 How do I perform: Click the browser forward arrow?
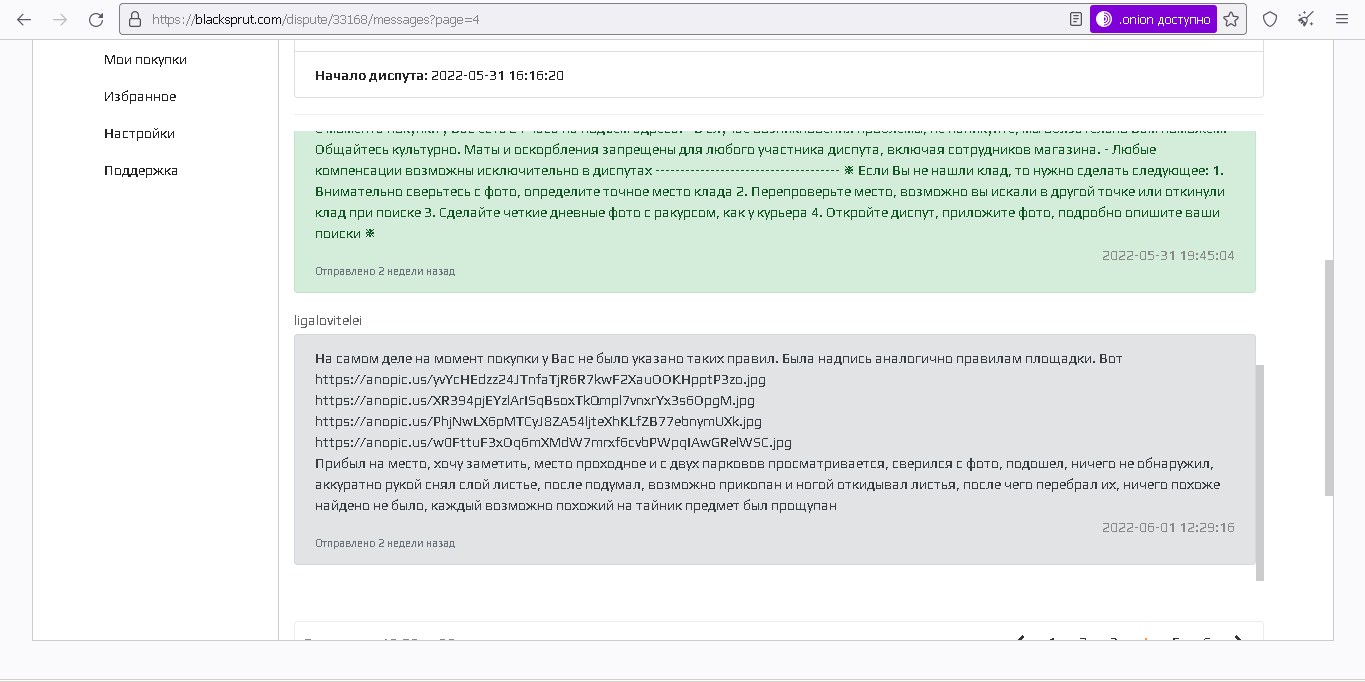[x=60, y=19]
